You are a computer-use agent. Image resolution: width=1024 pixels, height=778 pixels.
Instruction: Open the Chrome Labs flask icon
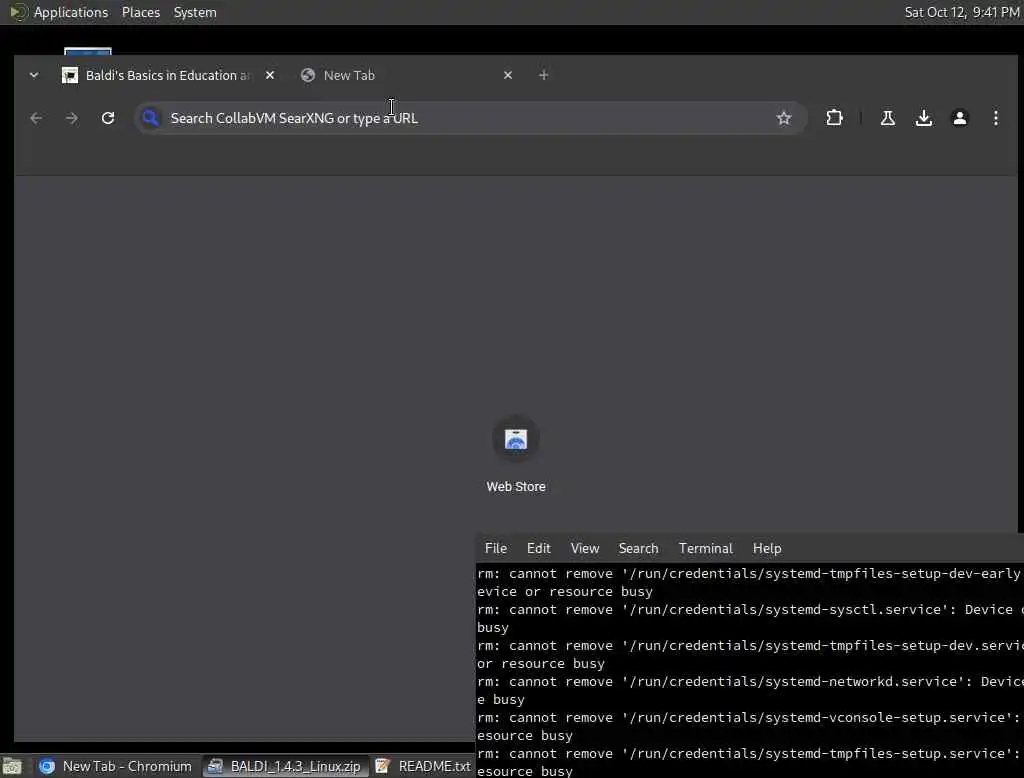(x=888, y=118)
